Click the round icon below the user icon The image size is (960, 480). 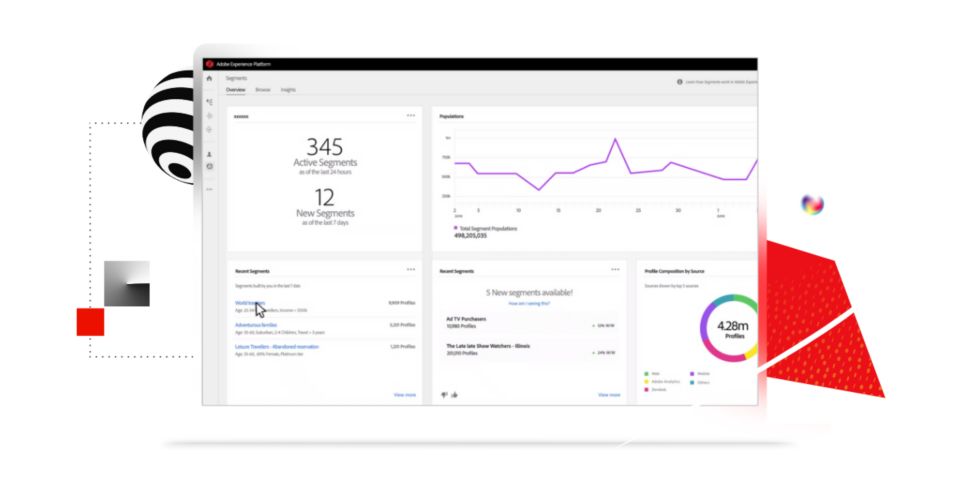point(209,166)
